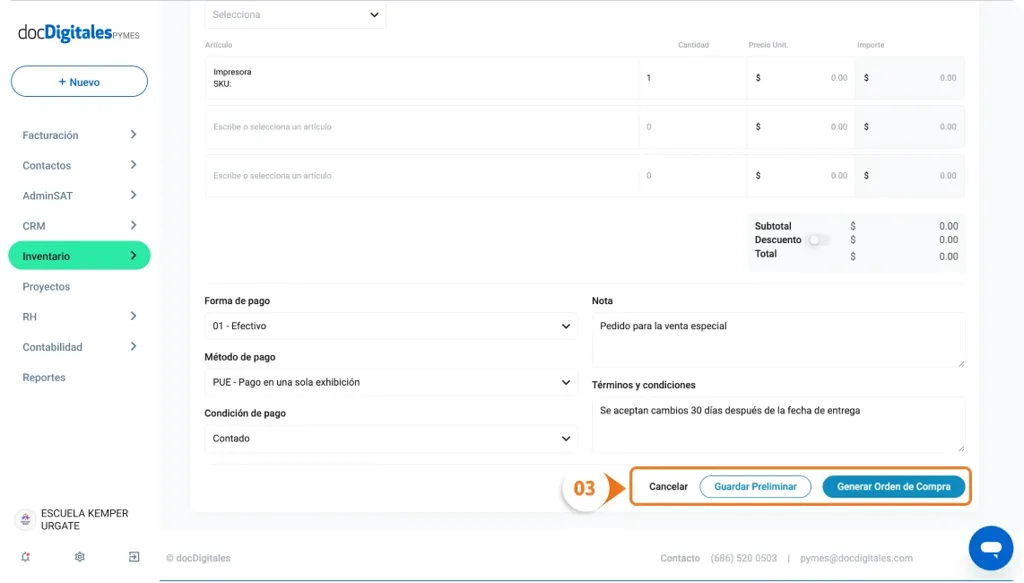Expand the Facturación menu chevron
Viewport: 1024px width, 583px height.
[x=133, y=135]
